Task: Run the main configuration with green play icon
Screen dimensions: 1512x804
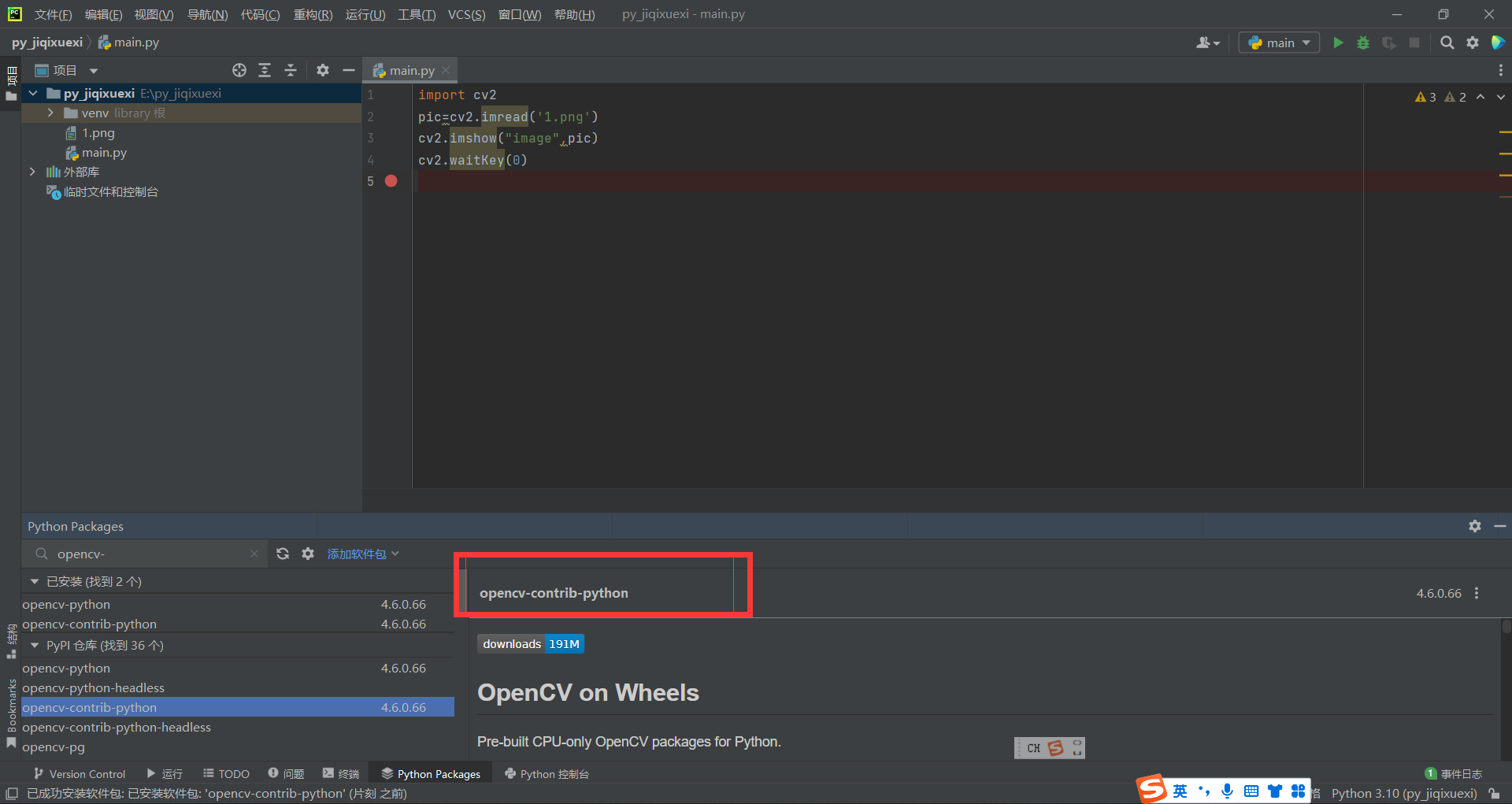Action: pos(1338,43)
